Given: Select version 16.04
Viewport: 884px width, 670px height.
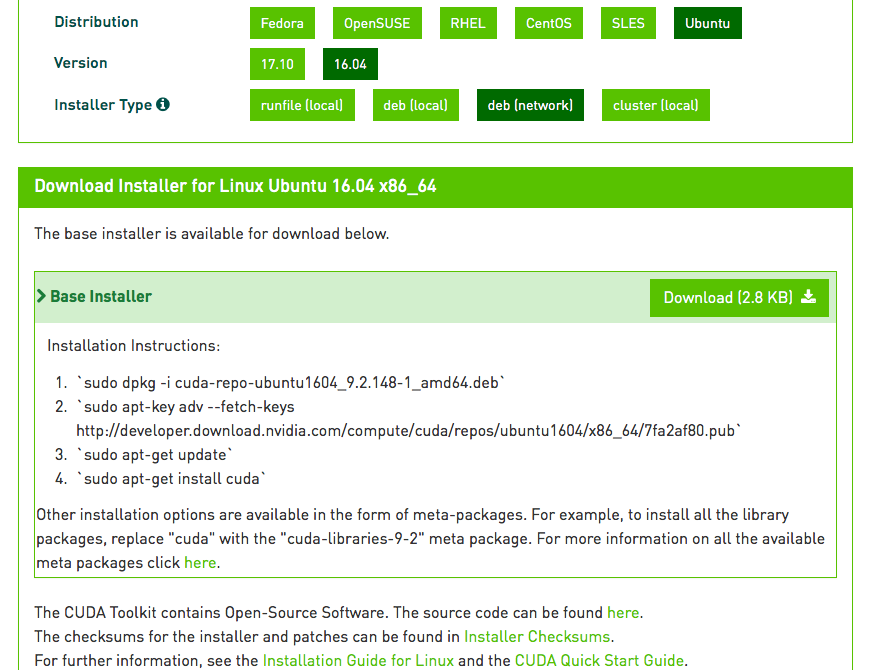Looking at the screenshot, I should (x=350, y=64).
